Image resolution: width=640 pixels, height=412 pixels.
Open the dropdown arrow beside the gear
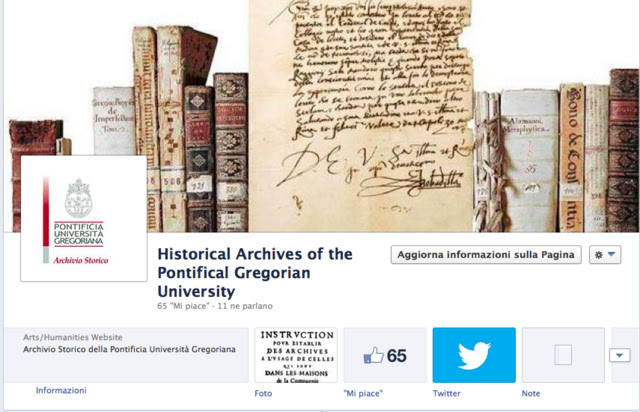click(611, 254)
